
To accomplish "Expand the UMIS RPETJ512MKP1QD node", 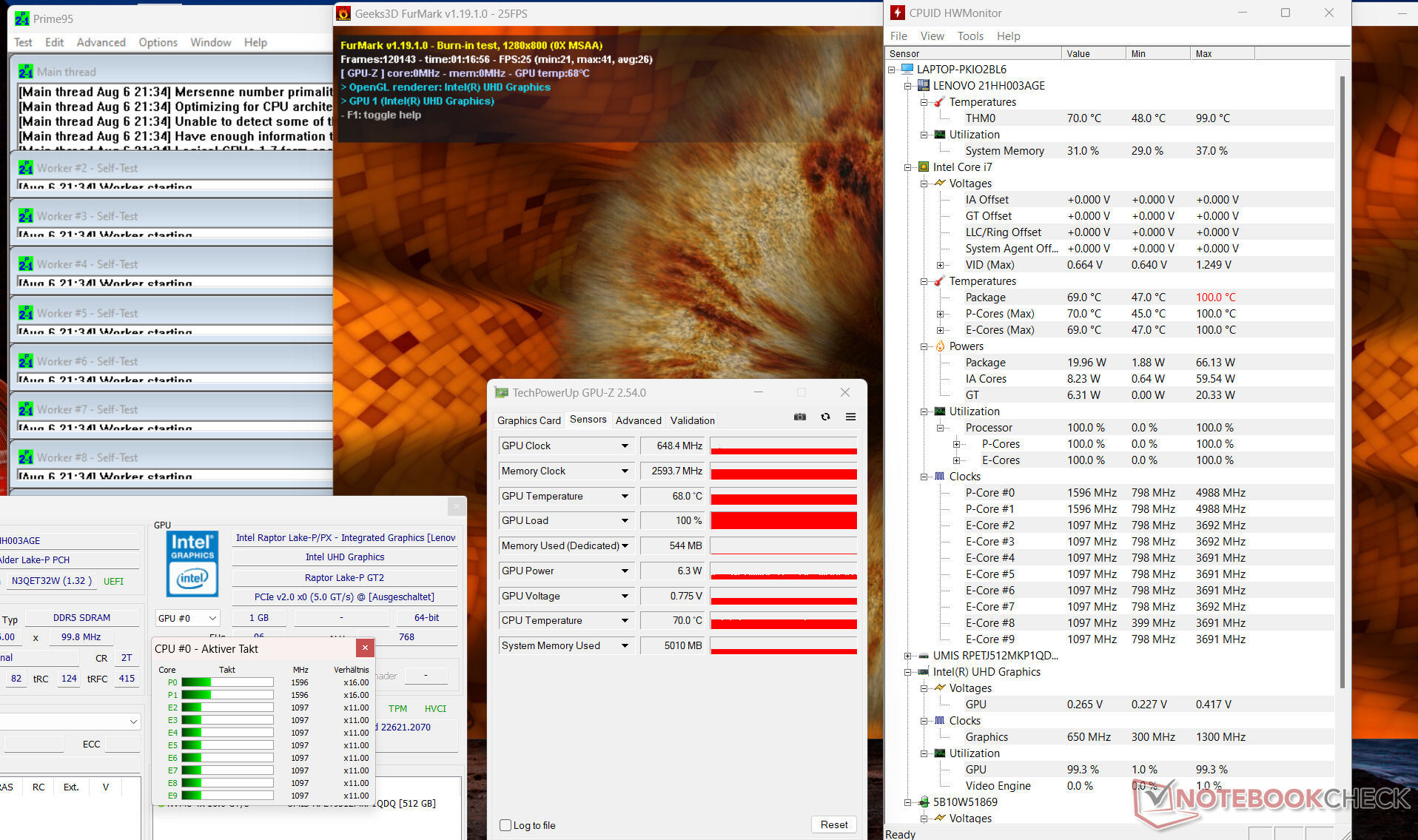I will (907, 656).
